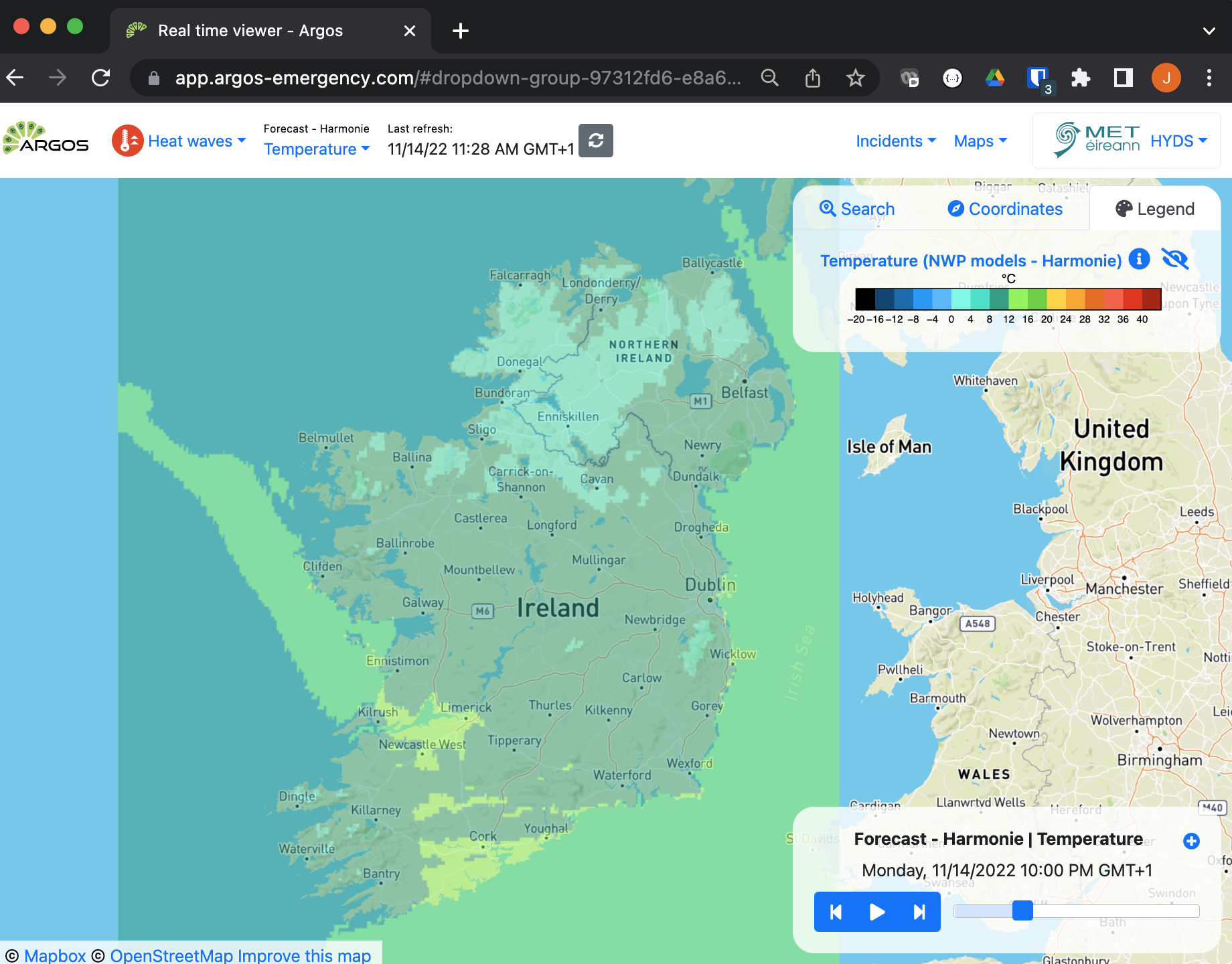Click the Forecast - Harmonie label
The width and height of the screenshot is (1232, 964).
coord(317,129)
